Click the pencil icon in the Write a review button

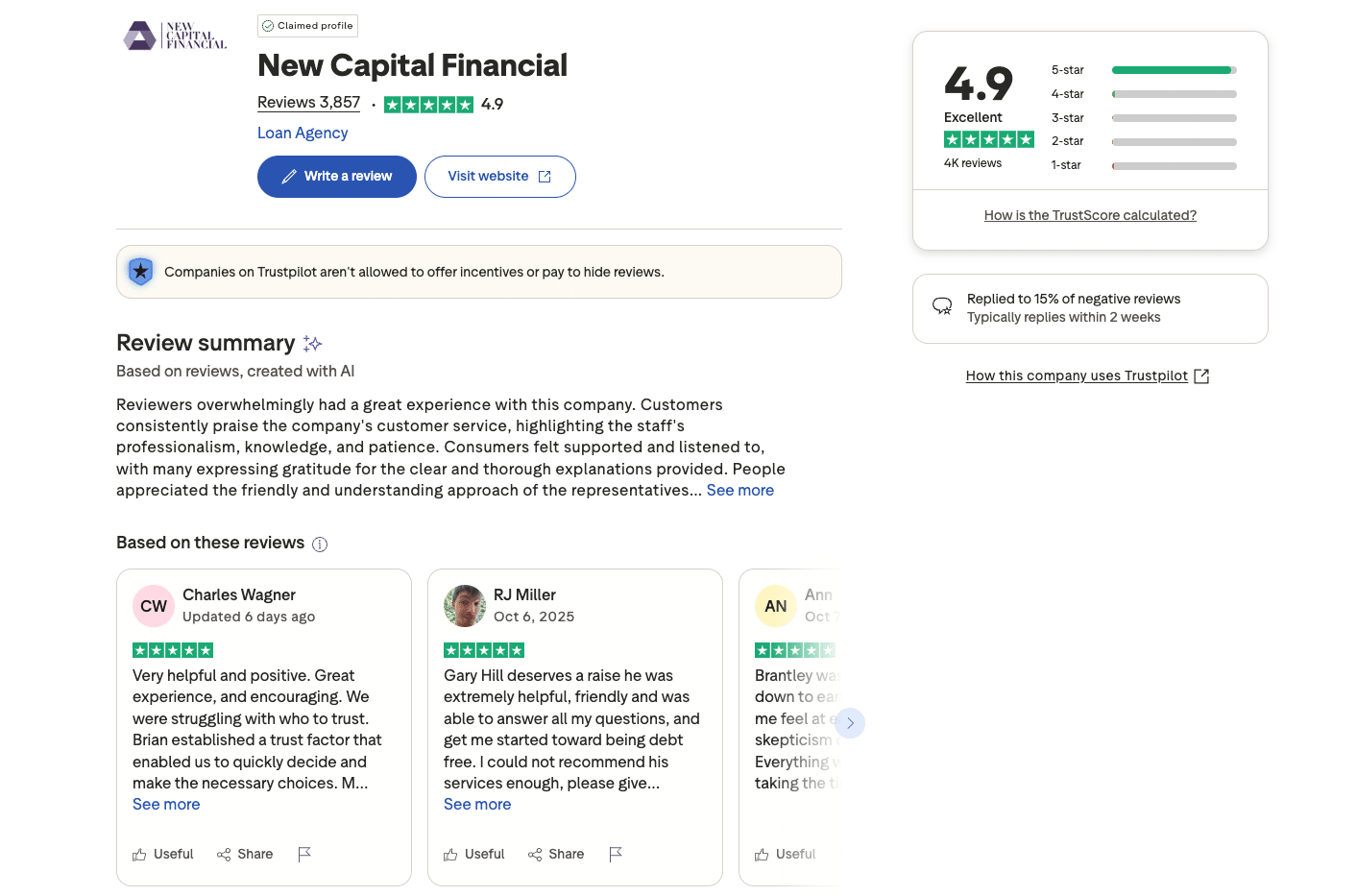click(288, 176)
